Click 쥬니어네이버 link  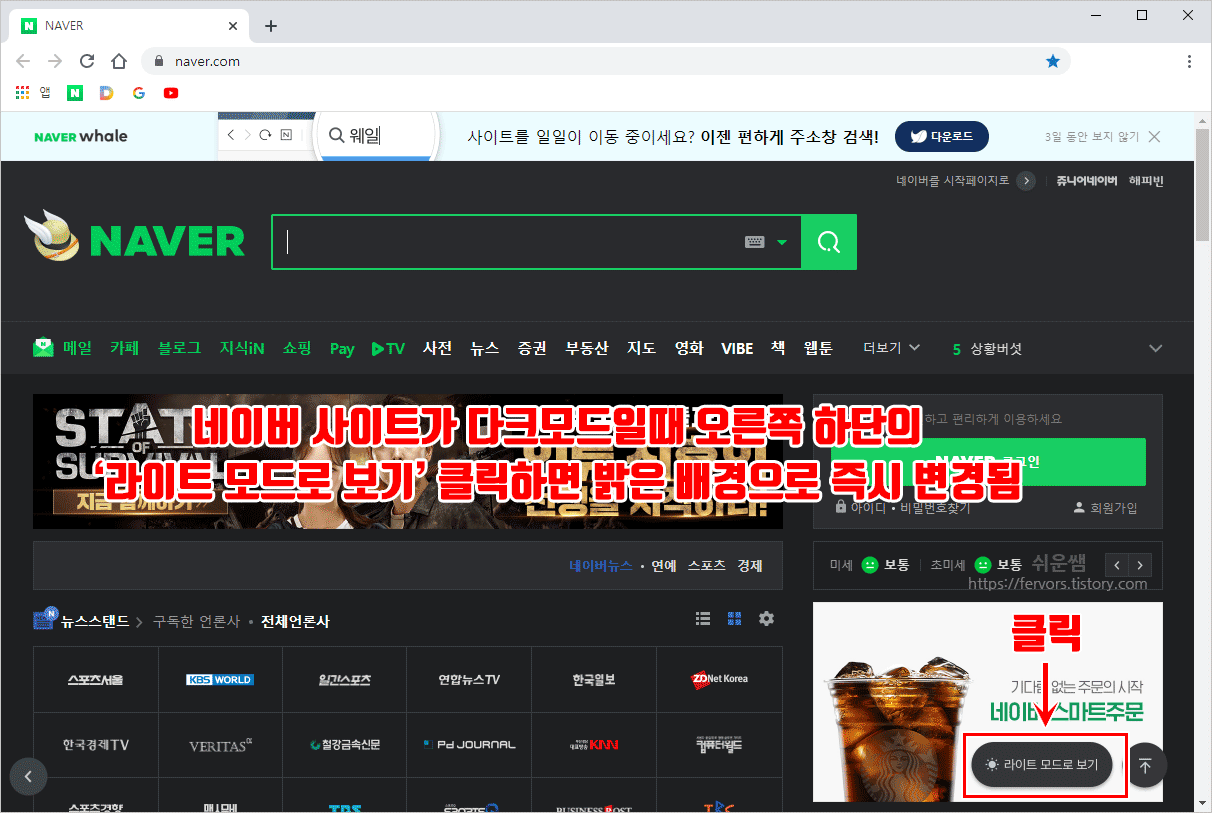1087,181
